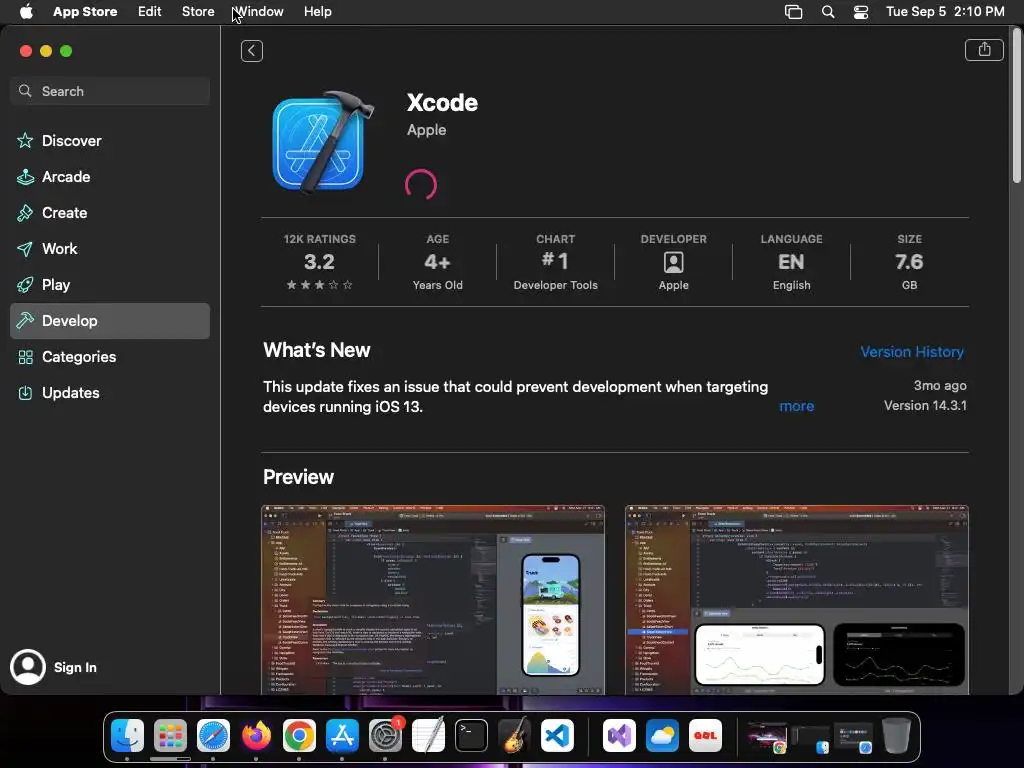Image resolution: width=1024 pixels, height=768 pixels.
Task: Open the Work section
Action: [110, 248]
